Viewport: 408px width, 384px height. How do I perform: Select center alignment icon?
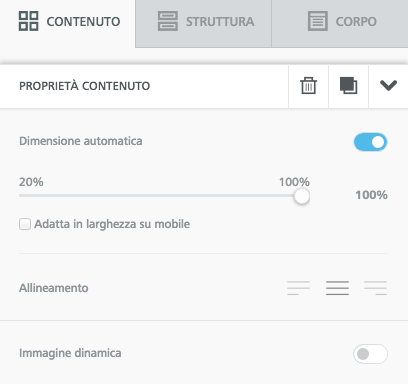tap(337, 288)
